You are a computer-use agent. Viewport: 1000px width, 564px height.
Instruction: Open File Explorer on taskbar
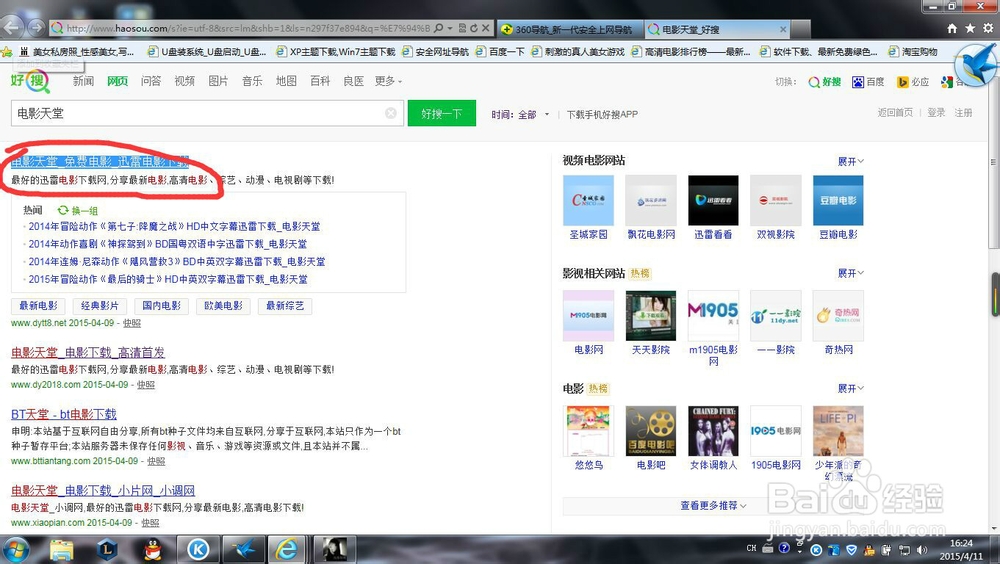click(62, 550)
